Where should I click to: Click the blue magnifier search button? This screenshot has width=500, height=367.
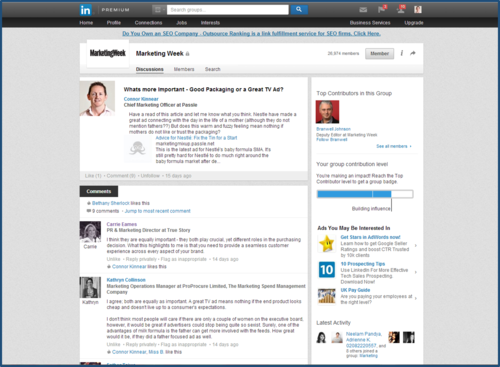click(299, 10)
